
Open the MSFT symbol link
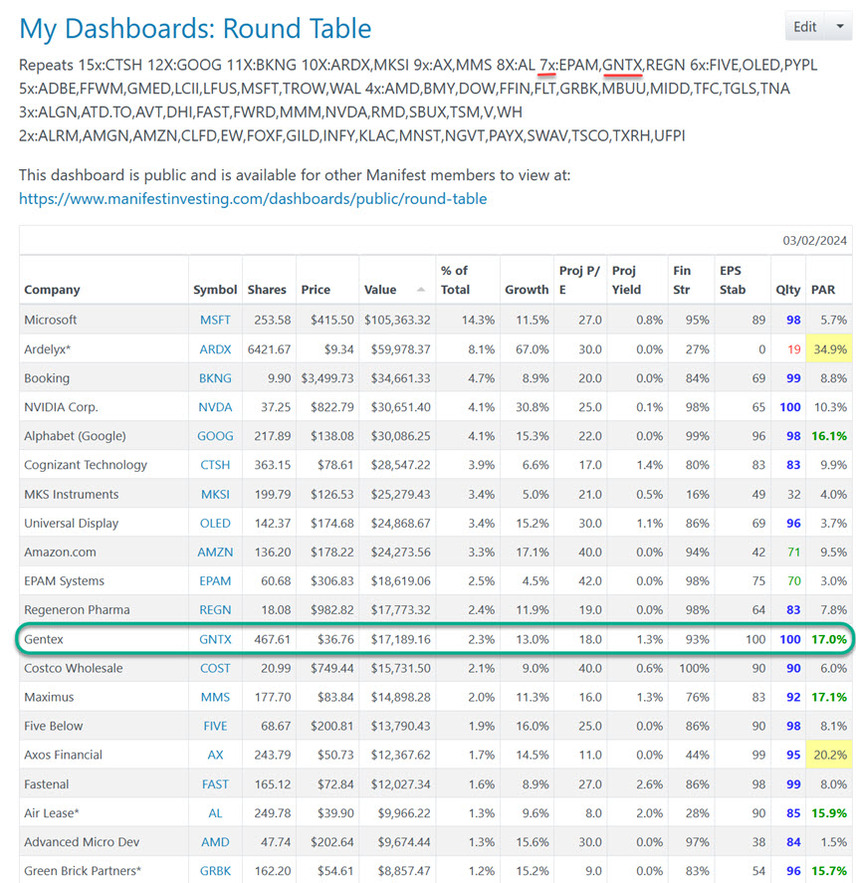tap(215, 320)
